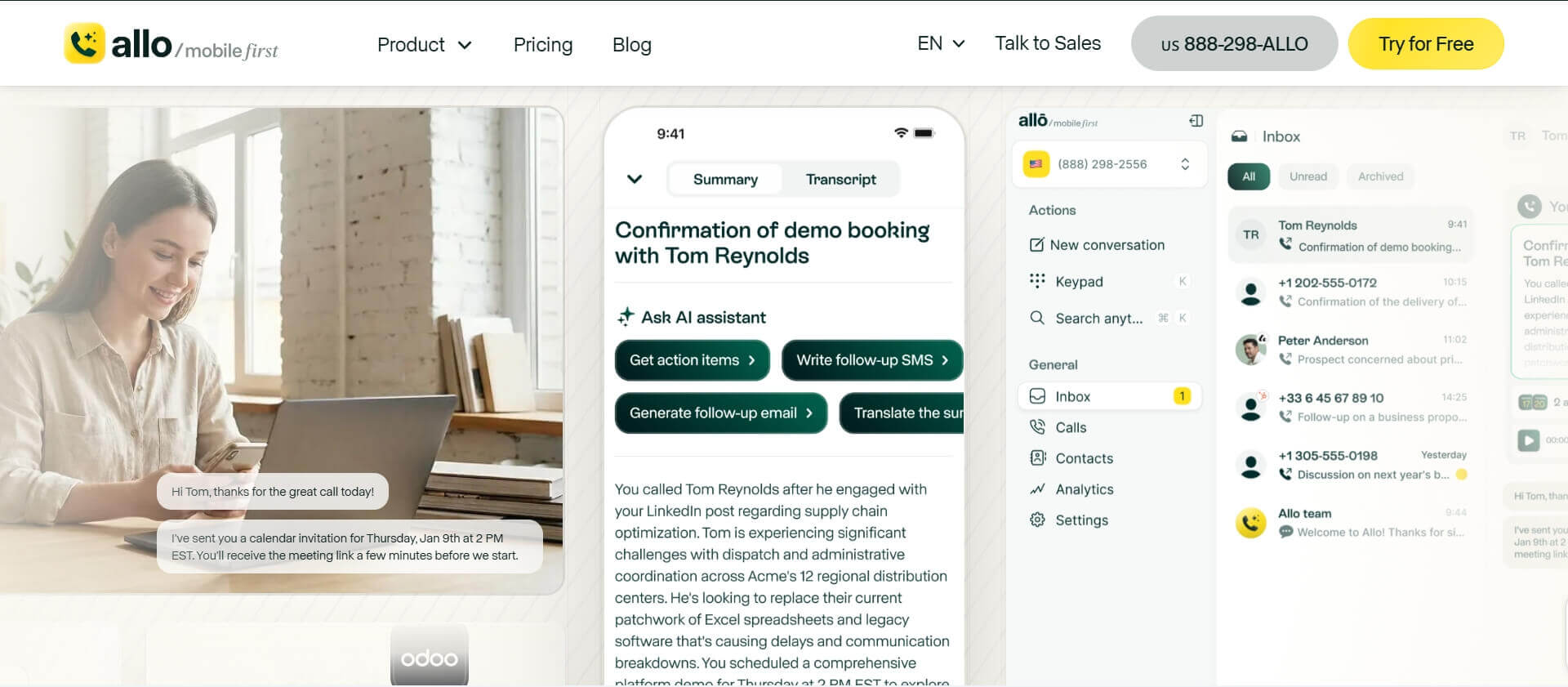Click the avatar on the +1 305-555-0198 row

[1250, 465]
